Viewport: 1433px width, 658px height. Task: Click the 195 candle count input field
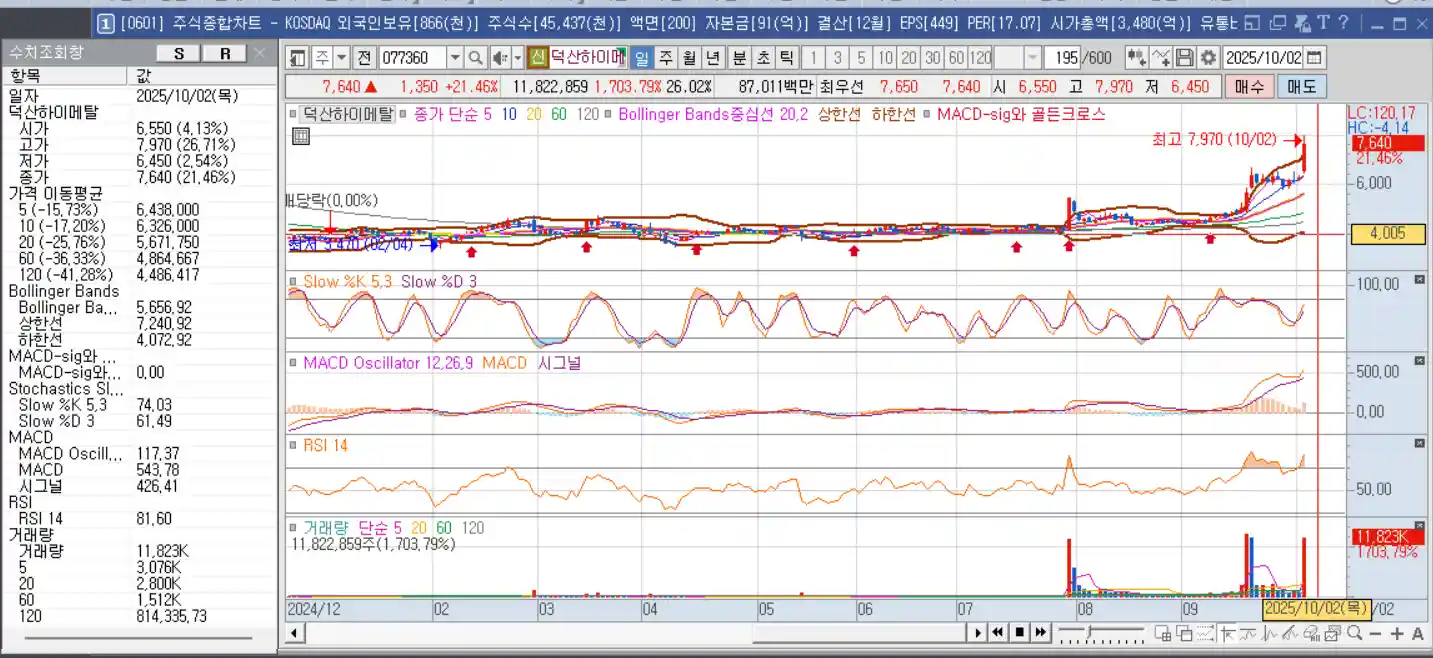point(1064,58)
